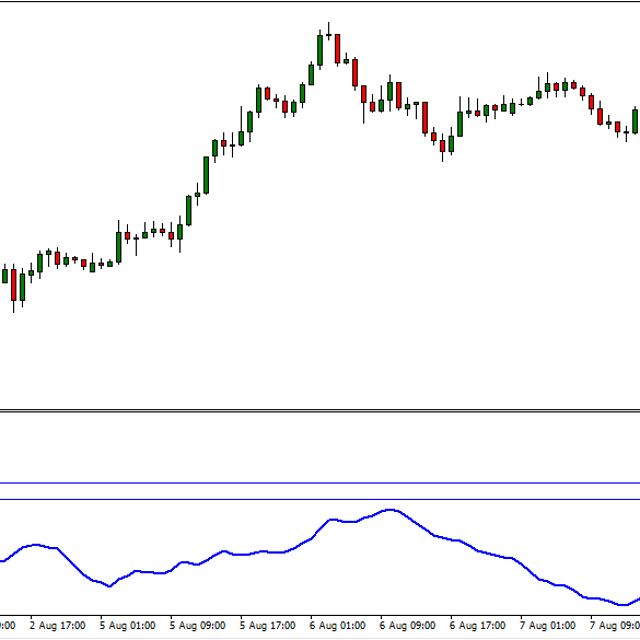Click the oscillator's first hump near 2 Aug 17:00

coord(36,545)
